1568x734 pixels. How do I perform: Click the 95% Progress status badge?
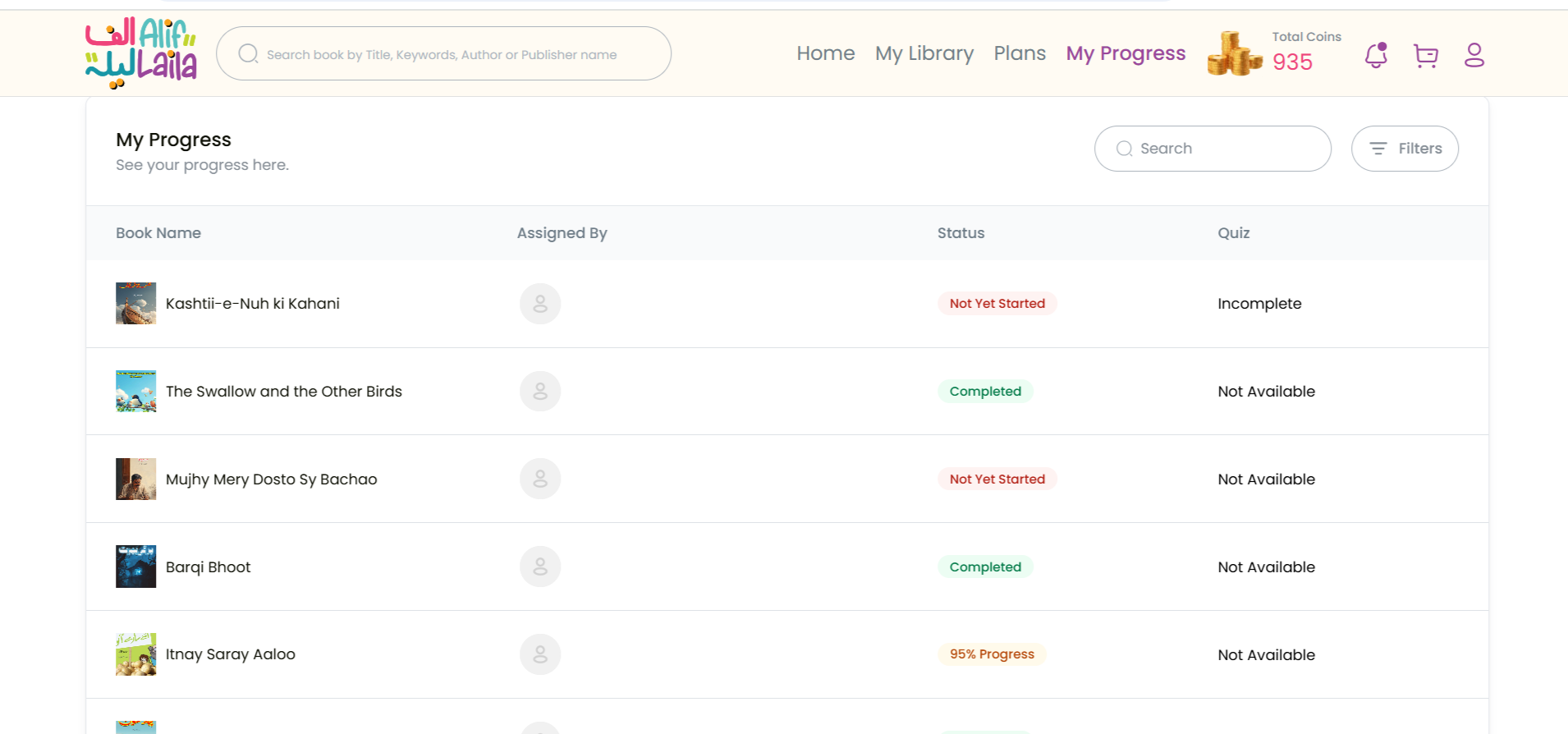(992, 654)
